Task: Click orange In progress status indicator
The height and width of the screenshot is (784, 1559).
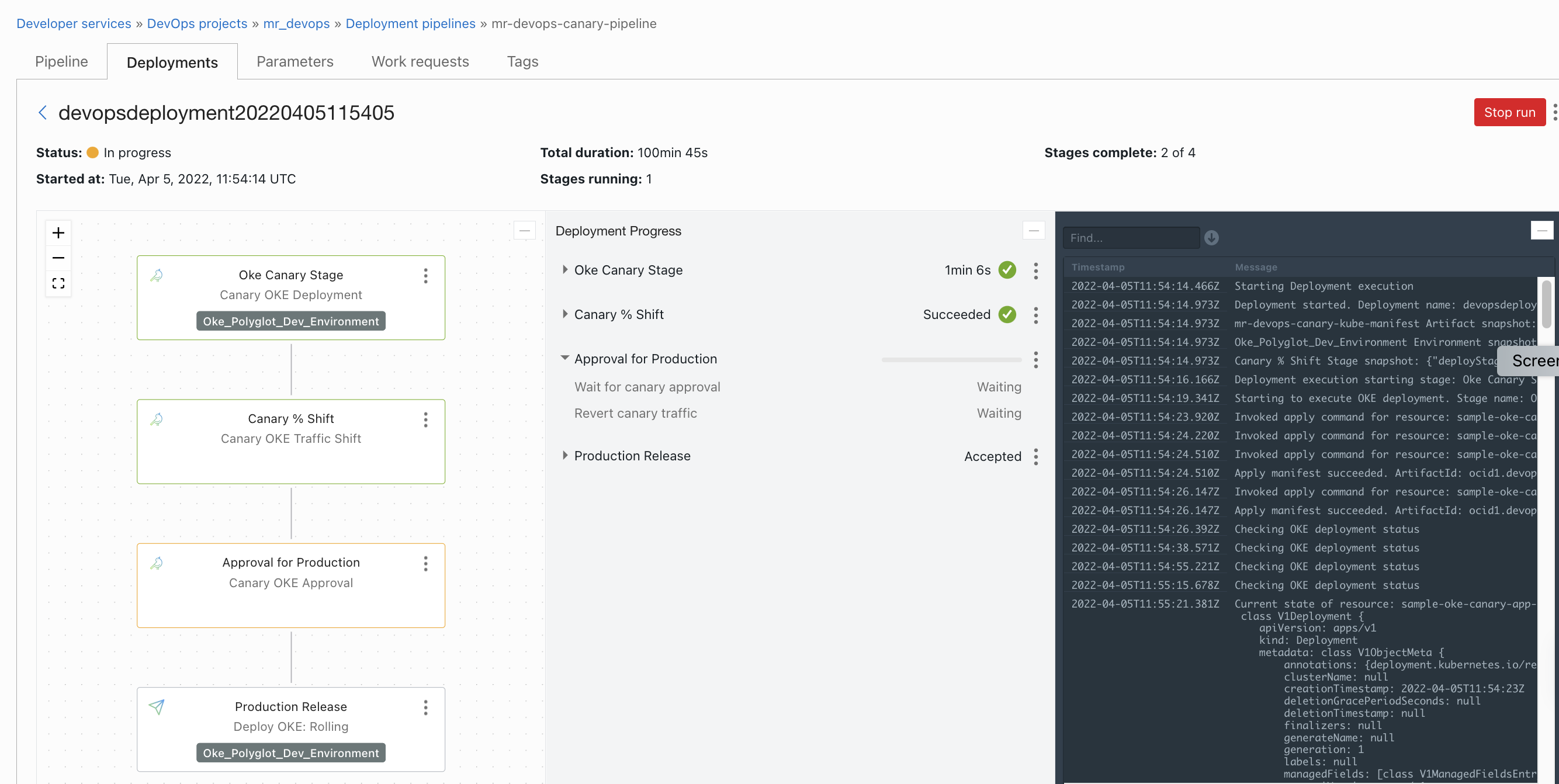Action: (x=92, y=152)
